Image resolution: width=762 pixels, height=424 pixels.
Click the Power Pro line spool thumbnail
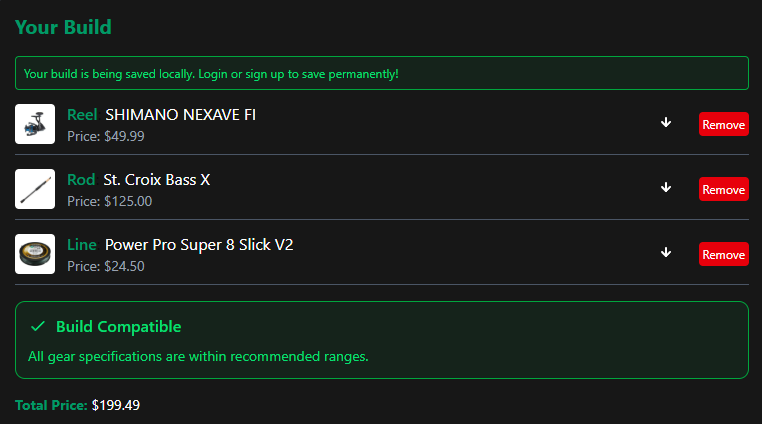(x=35, y=254)
